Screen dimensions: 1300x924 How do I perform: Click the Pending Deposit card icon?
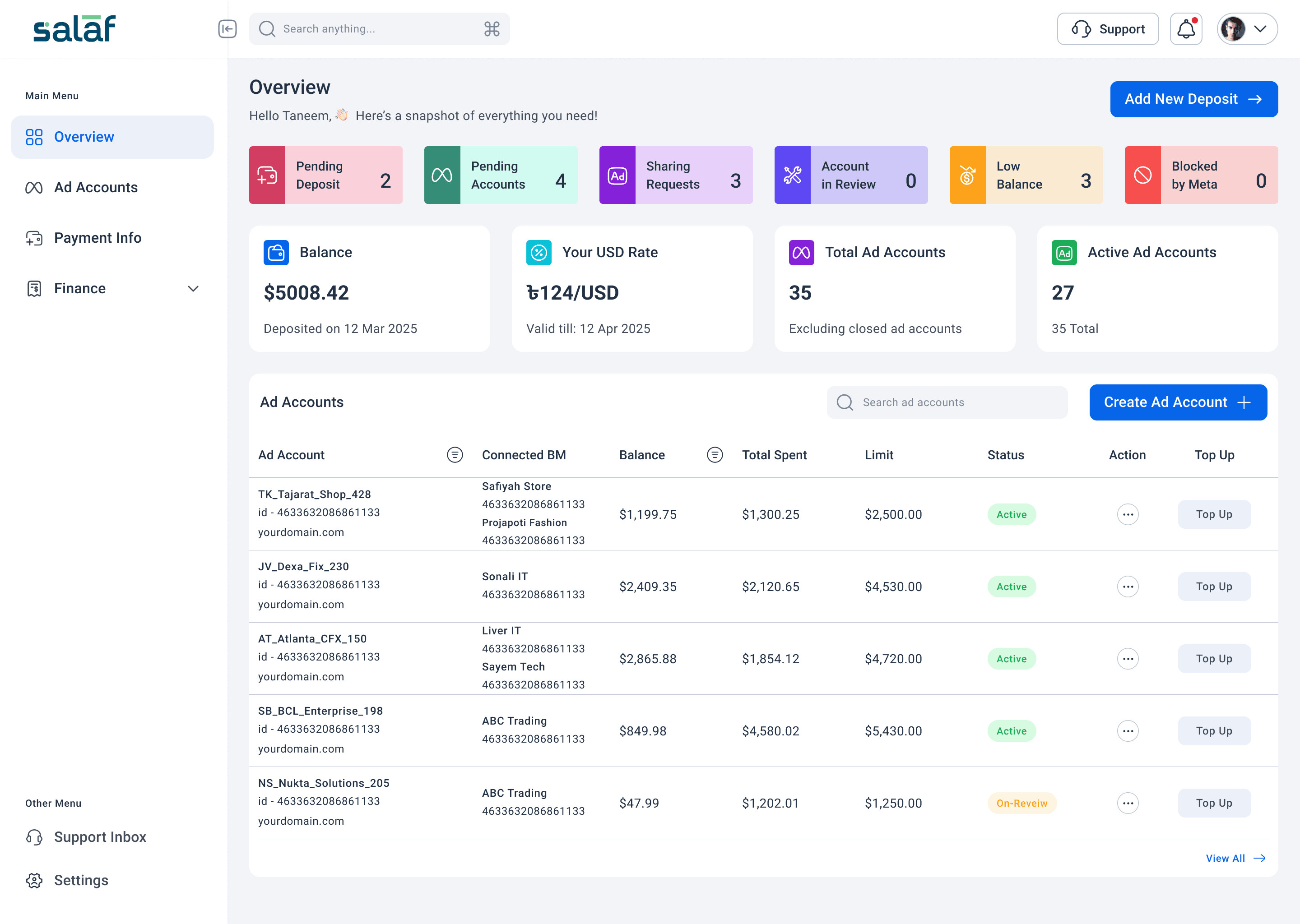click(x=267, y=175)
